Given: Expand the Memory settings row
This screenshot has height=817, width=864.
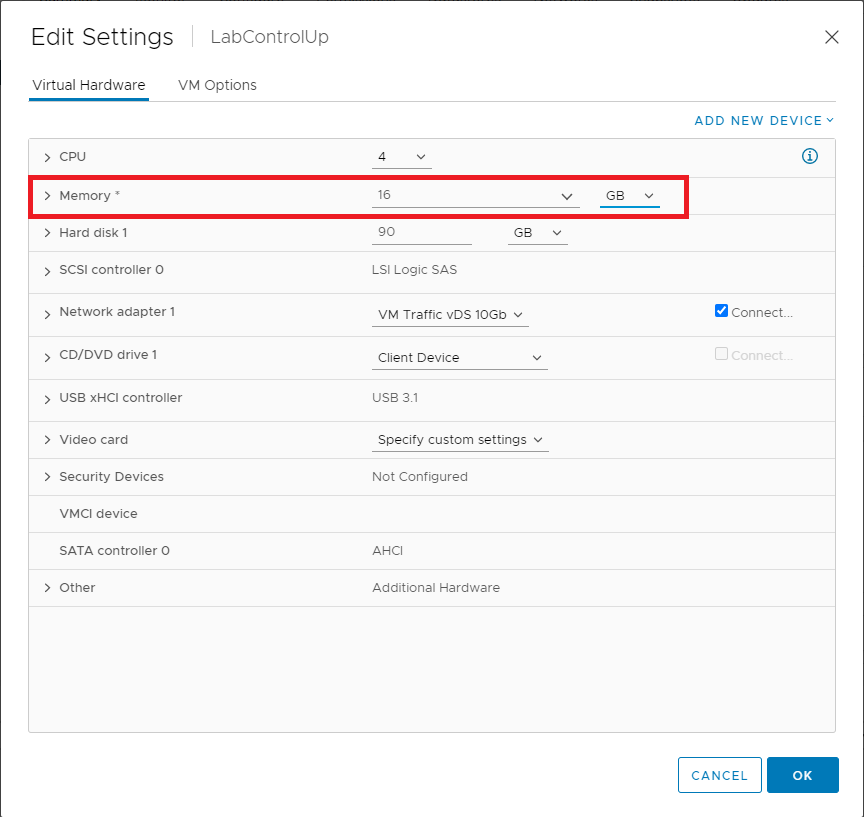Looking at the screenshot, I should (47, 196).
